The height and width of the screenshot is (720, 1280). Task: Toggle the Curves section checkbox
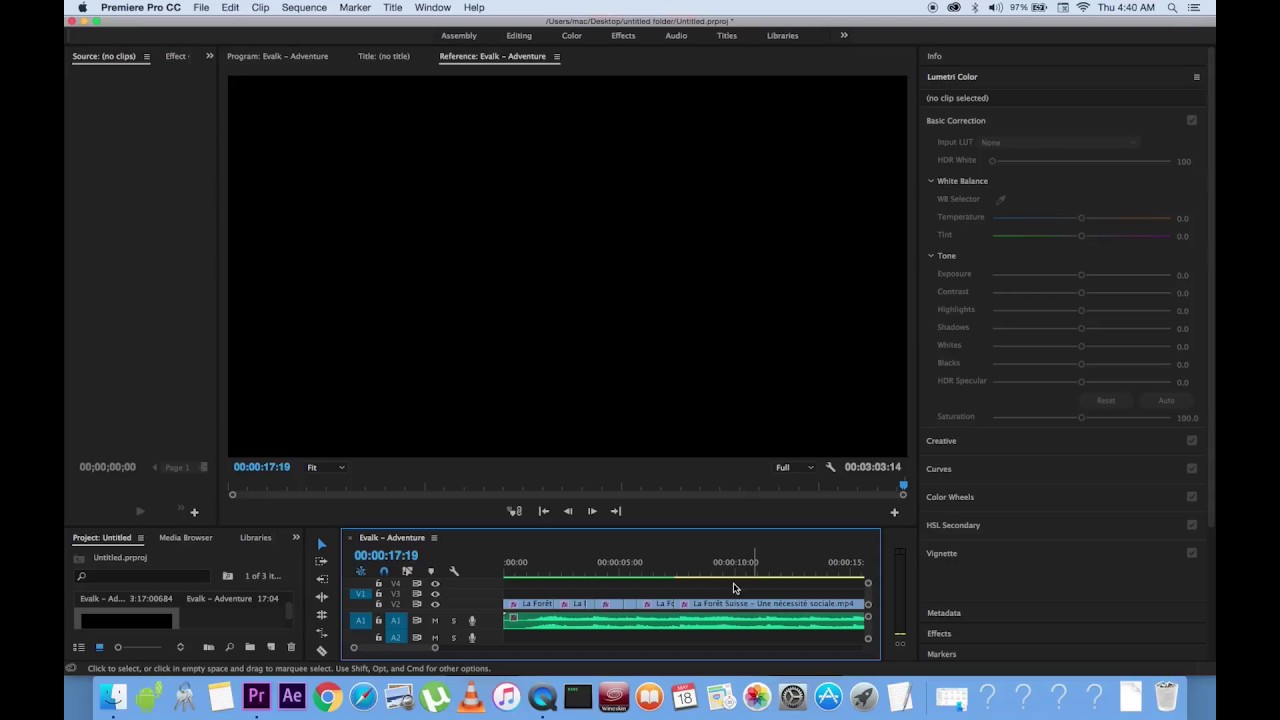coord(1192,468)
